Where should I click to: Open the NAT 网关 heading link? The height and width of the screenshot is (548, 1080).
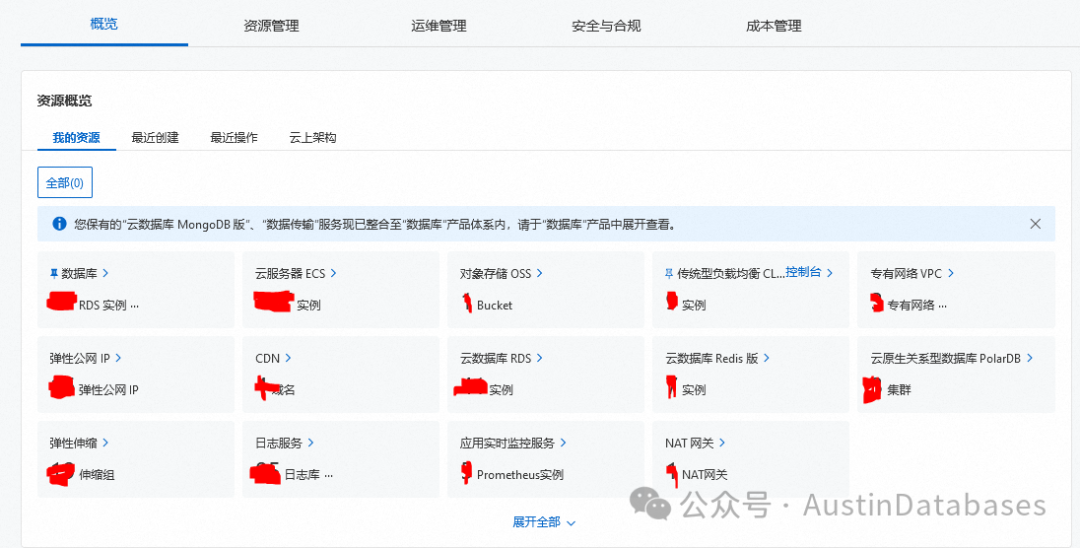pos(689,443)
